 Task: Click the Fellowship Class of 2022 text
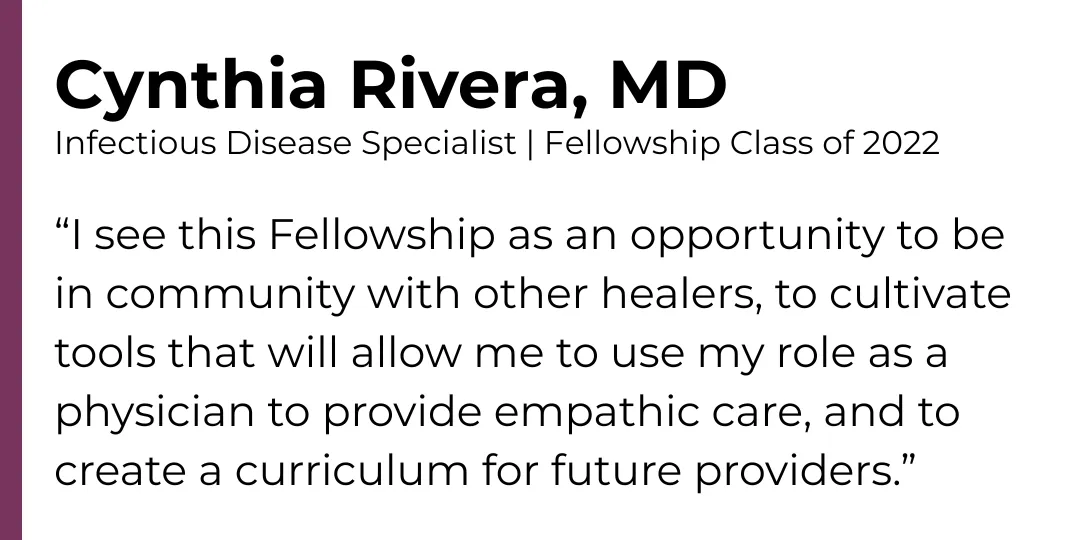pos(742,143)
